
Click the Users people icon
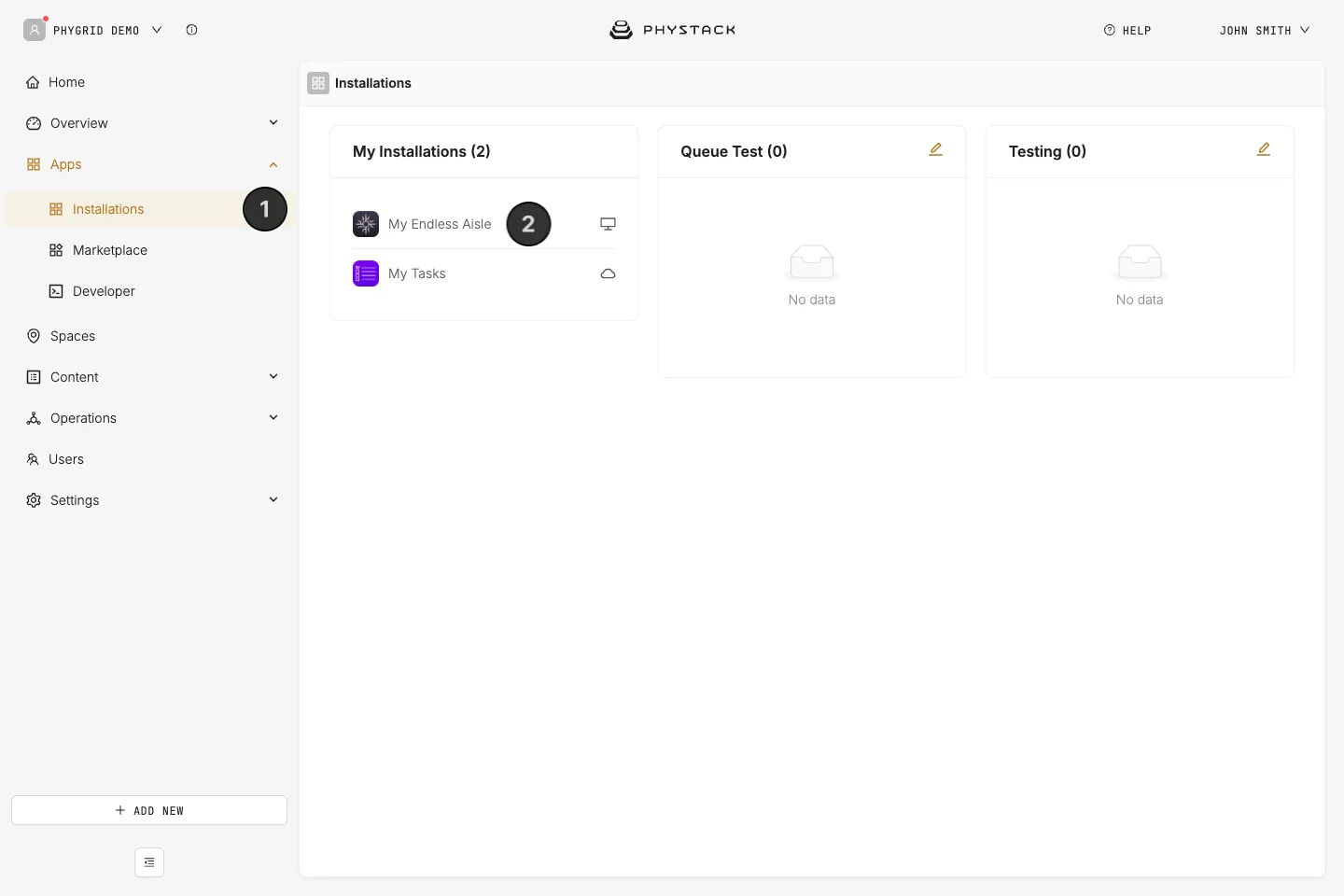point(33,459)
